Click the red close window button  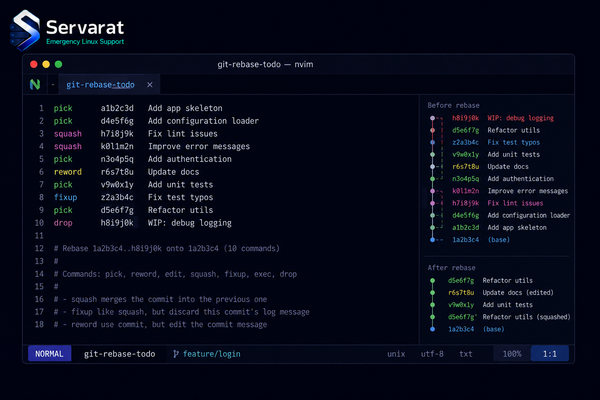pos(34,64)
